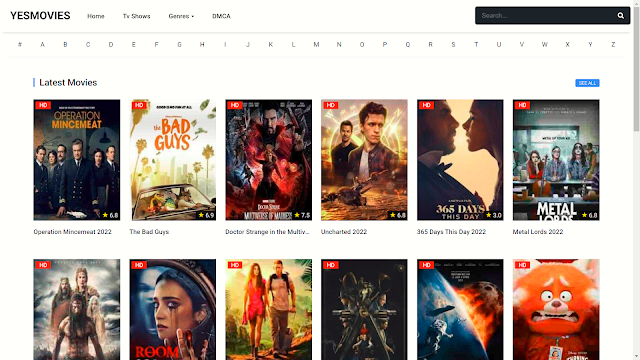Filter movies by letter R
This screenshot has height=360, width=640.
pyautogui.click(x=430, y=44)
